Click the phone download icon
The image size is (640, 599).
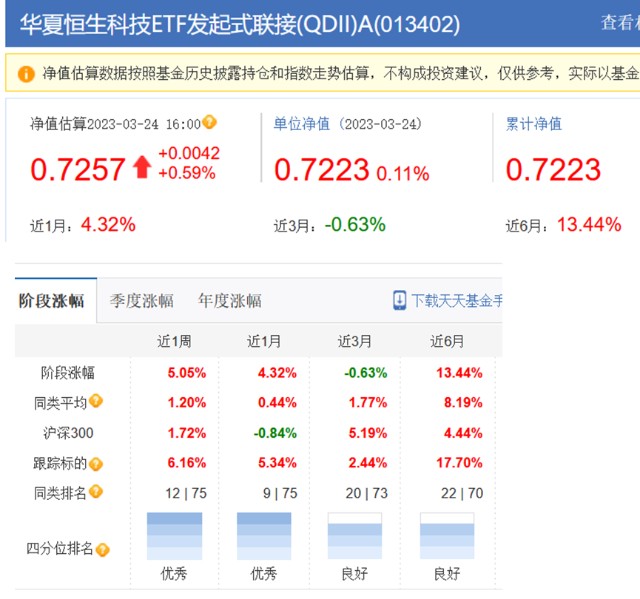(400, 300)
